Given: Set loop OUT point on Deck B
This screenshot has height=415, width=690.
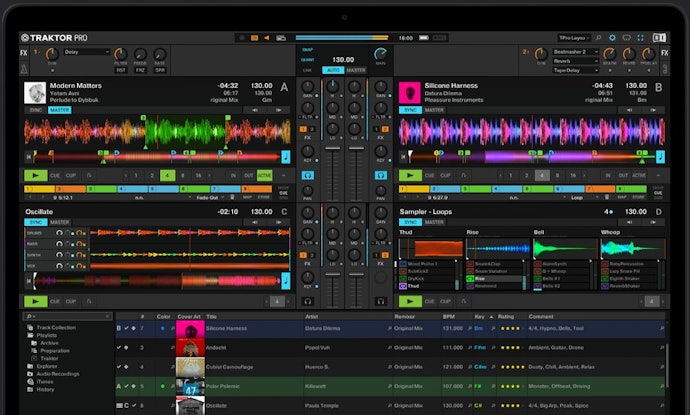Looking at the screenshot, I should [623, 176].
